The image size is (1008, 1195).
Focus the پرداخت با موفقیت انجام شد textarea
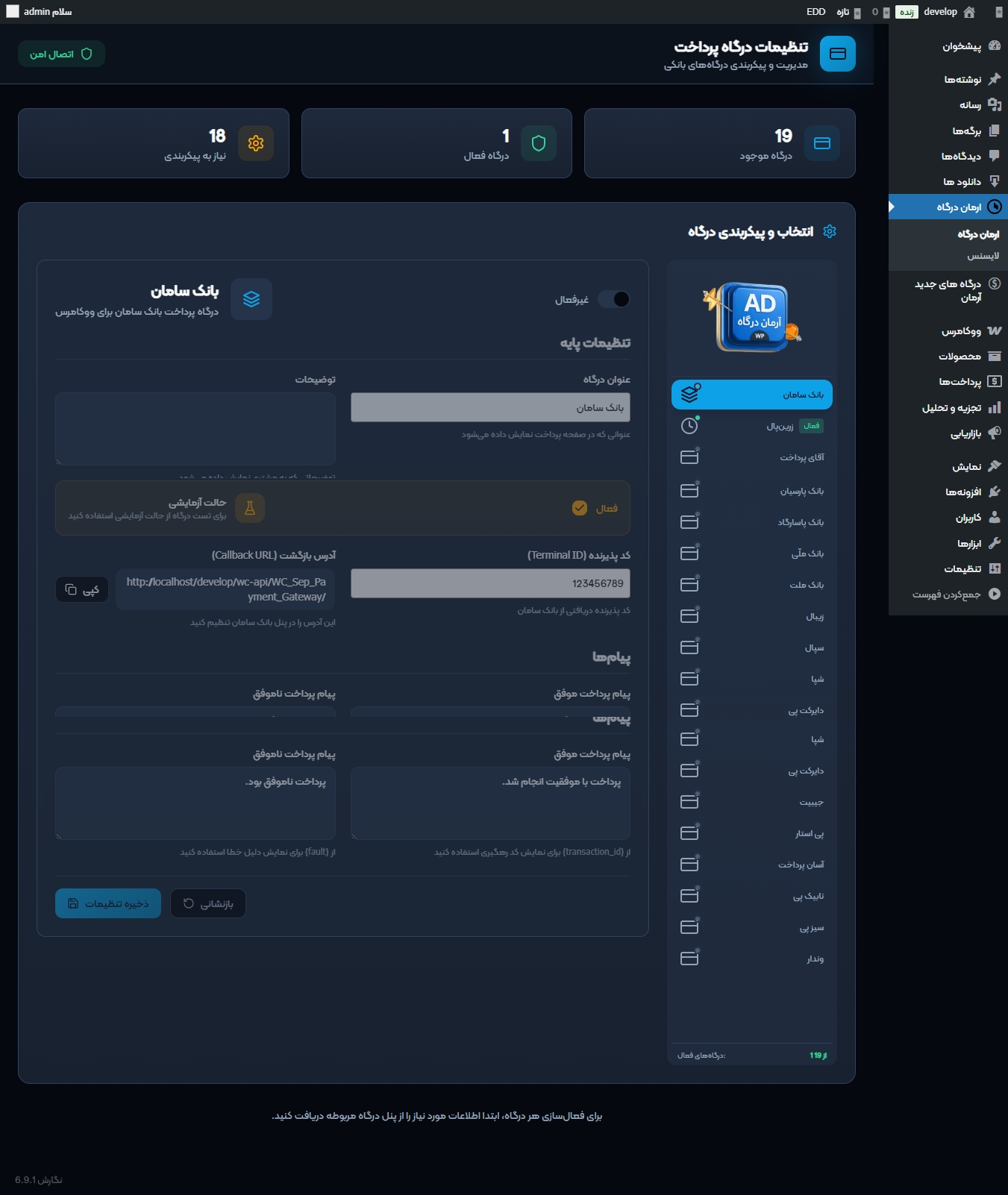coord(490,803)
